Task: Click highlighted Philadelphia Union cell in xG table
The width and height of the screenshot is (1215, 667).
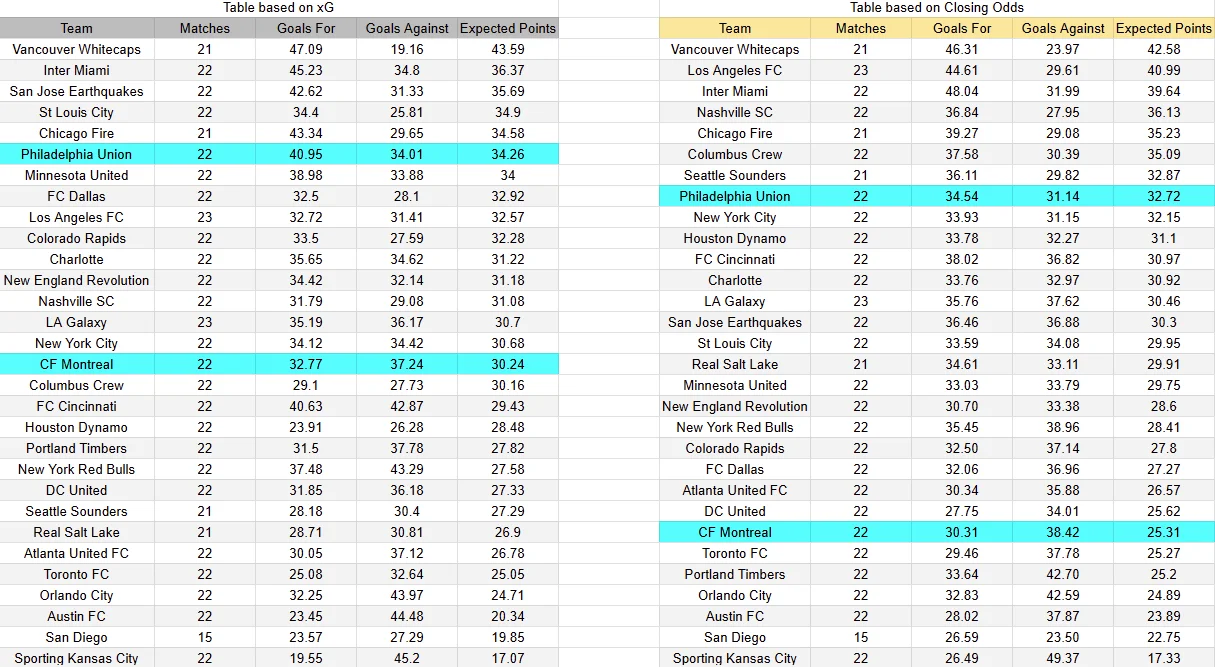Action: click(77, 154)
